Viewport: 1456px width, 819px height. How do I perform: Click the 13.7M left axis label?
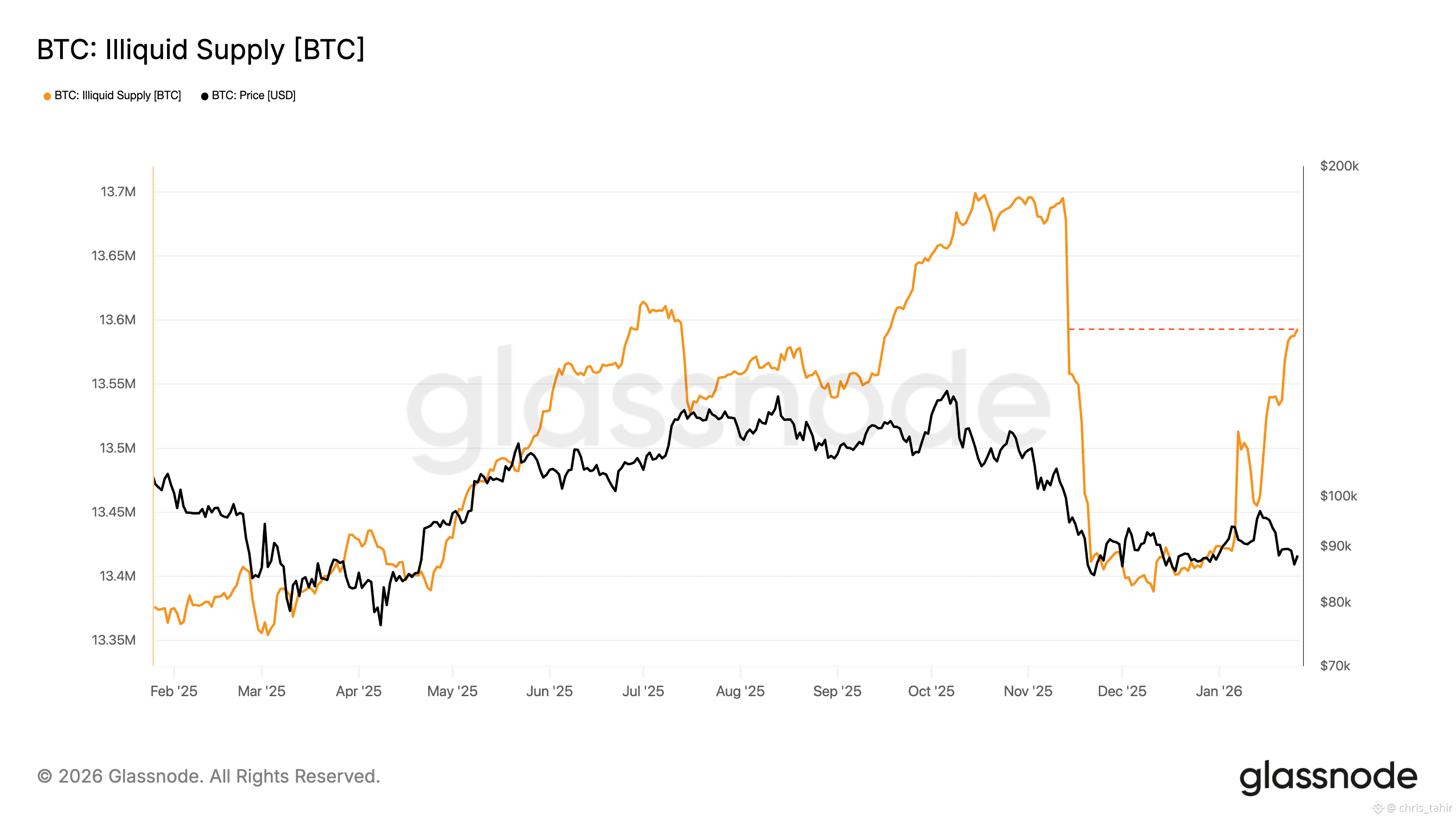pyautogui.click(x=118, y=192)
